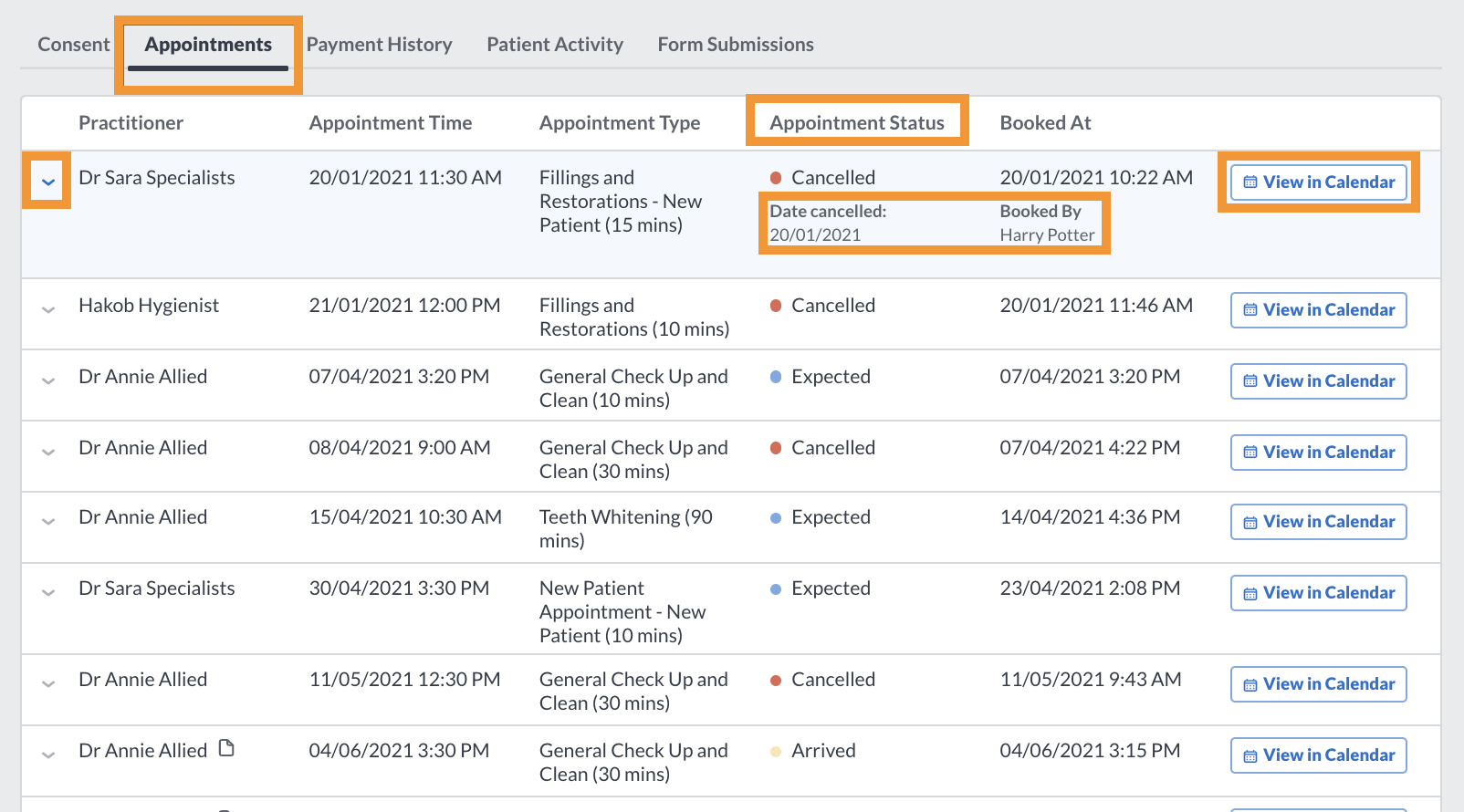The height and width of the screenshot is (812, 1464).
Task: Expand the Hakob Hygienist appointment row
Action: click(48, 309)
